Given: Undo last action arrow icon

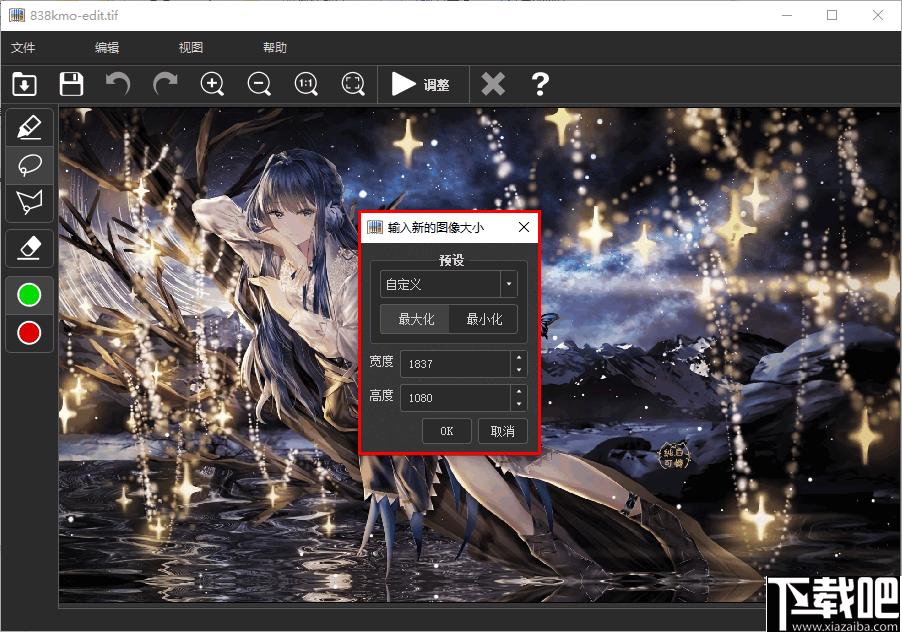Looking at the screenshot, I should 118,84.
